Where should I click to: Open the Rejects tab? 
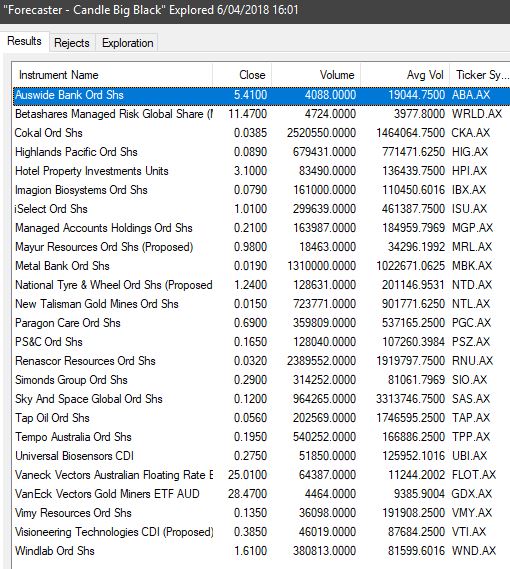pyautogui.click(x=72, y=43)
